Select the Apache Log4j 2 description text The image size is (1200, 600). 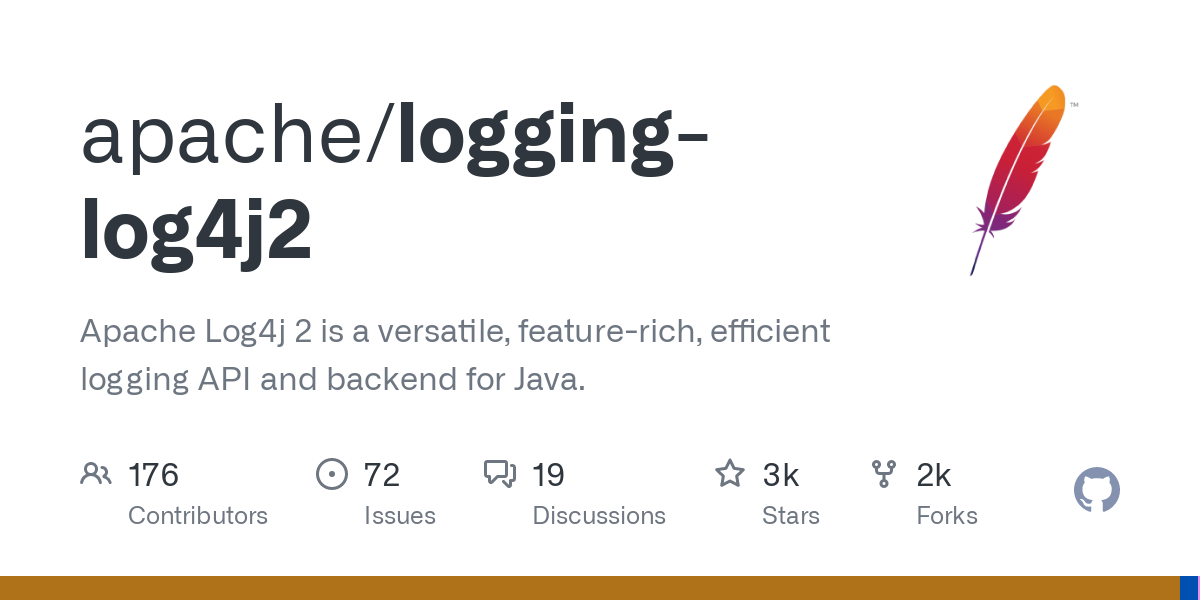tap(455, 355)
